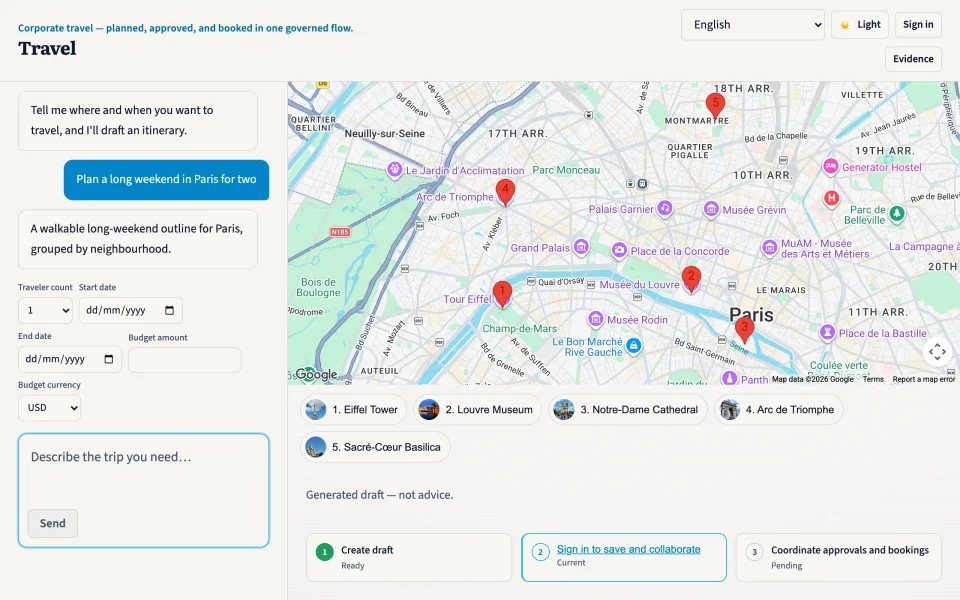Open the End date calendar picker

109,359
